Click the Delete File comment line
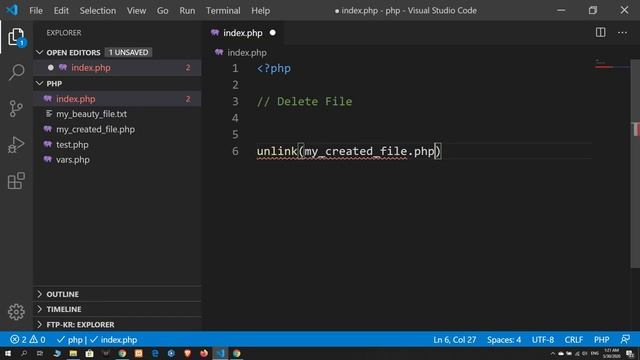The width and height of the screenshot is (640, 360). coord(304,102)
